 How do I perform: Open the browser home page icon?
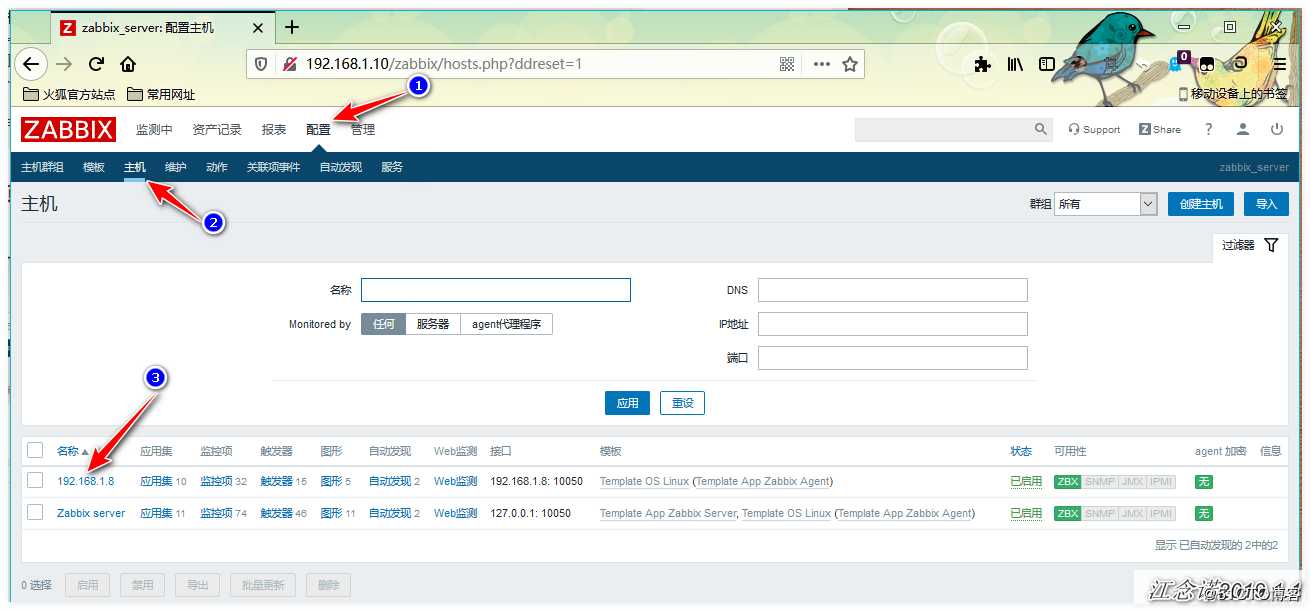pos(128,64)
